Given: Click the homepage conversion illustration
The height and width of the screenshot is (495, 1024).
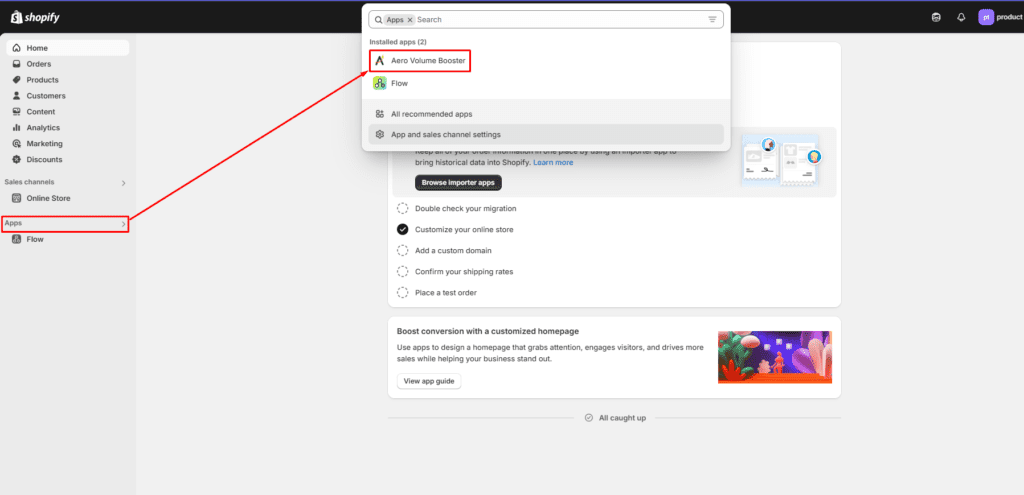Looking at the screenshot, I should click(775, 357).
